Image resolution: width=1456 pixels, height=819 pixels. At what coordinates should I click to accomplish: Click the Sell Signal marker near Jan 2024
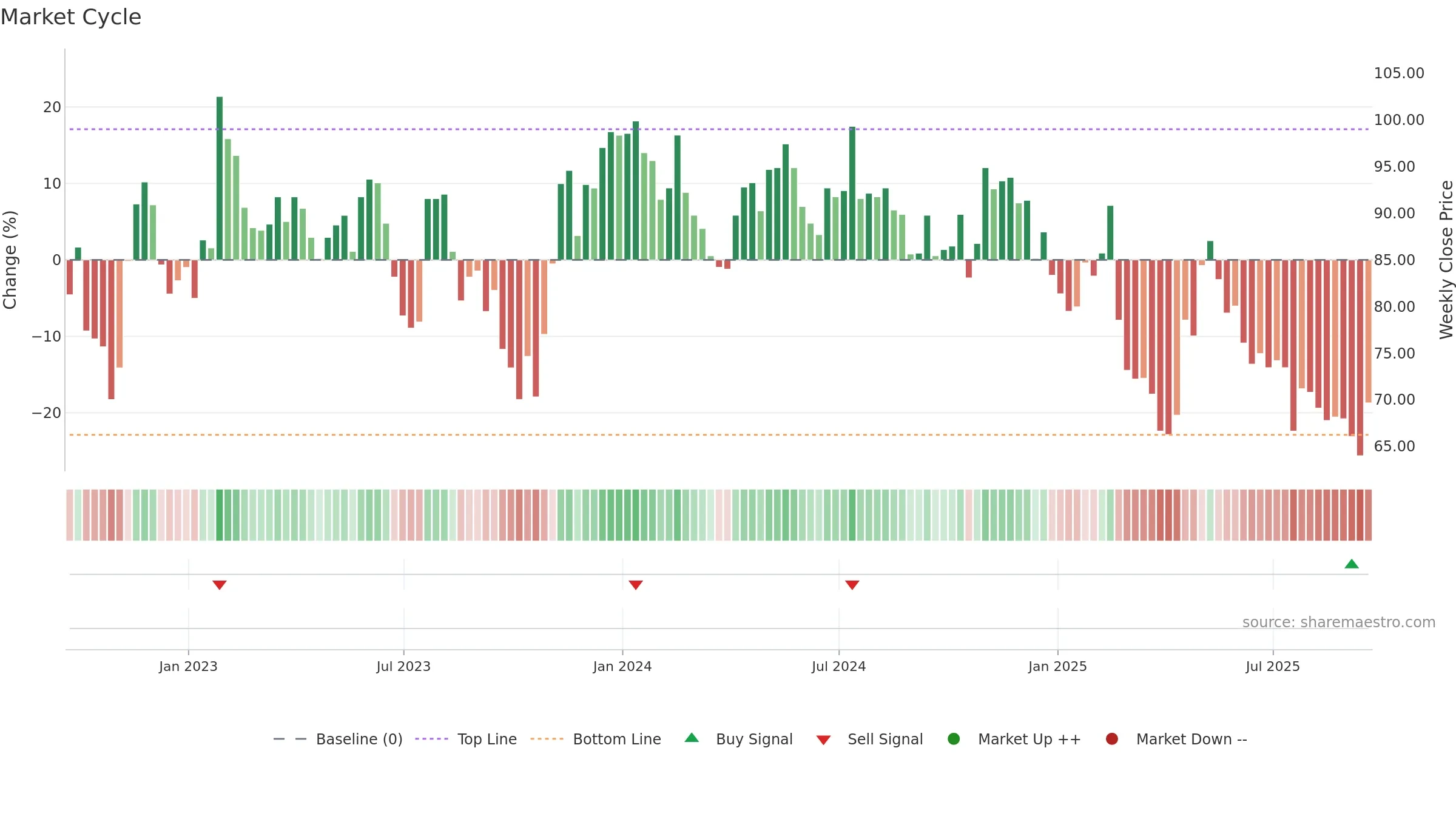636,585
